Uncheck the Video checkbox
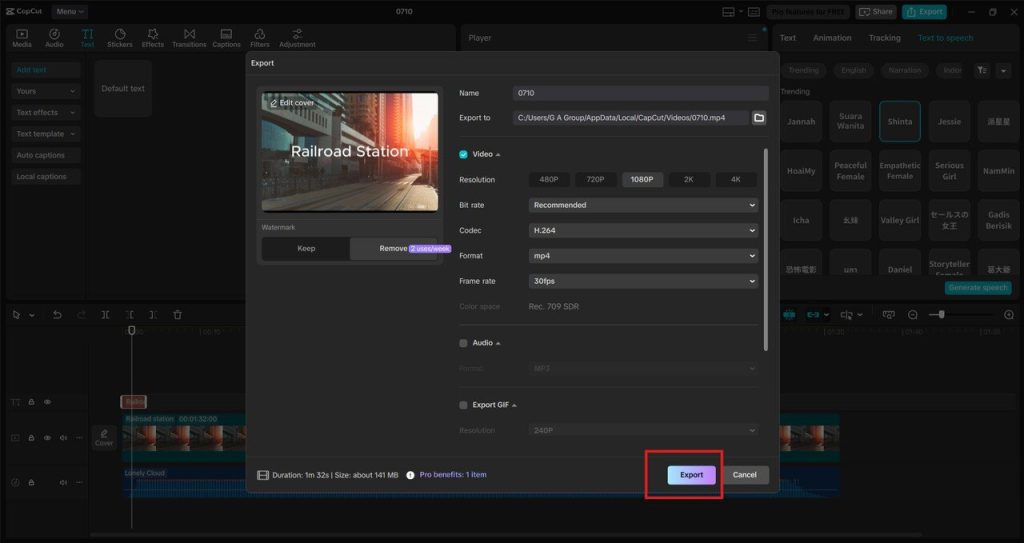This screenshot has width=1024, height=543. [463, 154]
